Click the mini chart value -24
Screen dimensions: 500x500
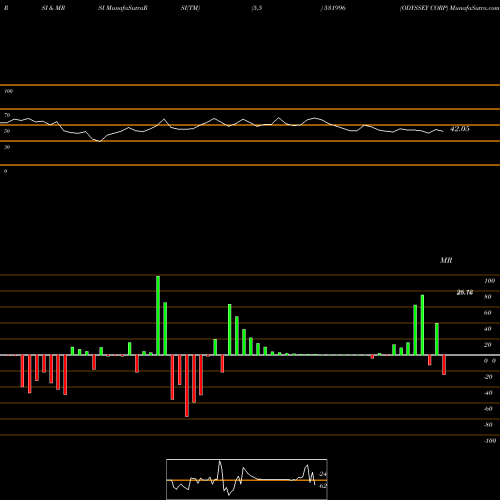[x=322, y=474]
